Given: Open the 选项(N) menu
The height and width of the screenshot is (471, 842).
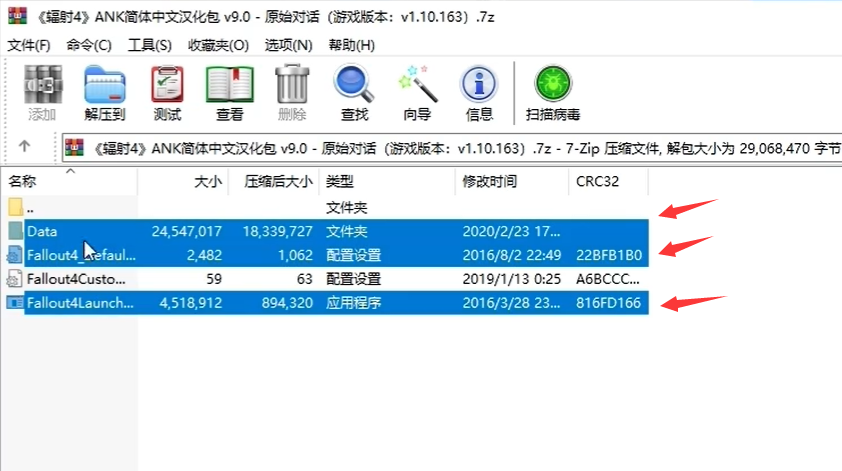Looking at the screenshot, I should coord(288,45).
